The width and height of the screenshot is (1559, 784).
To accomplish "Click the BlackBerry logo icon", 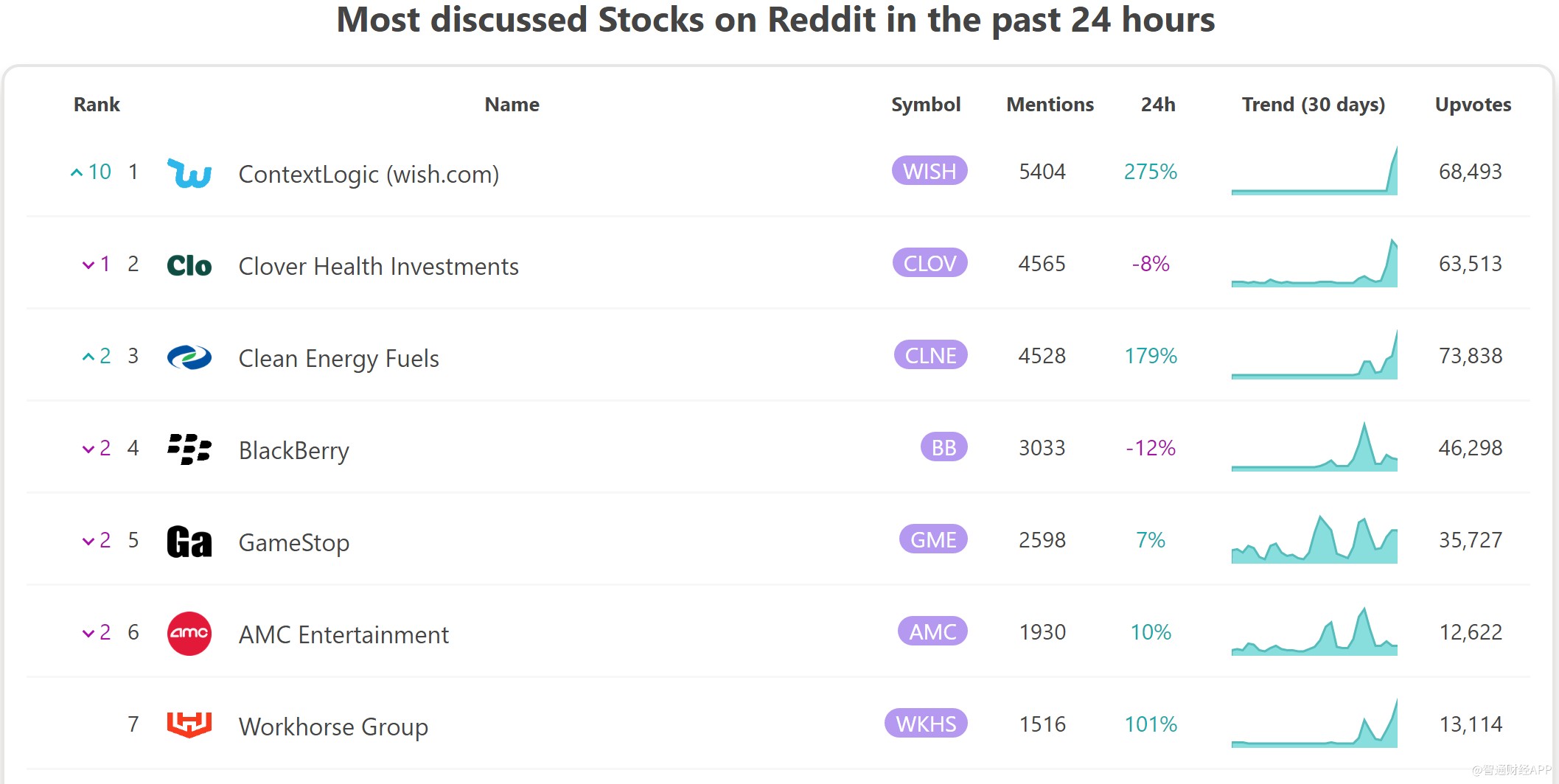I will 189,449.
